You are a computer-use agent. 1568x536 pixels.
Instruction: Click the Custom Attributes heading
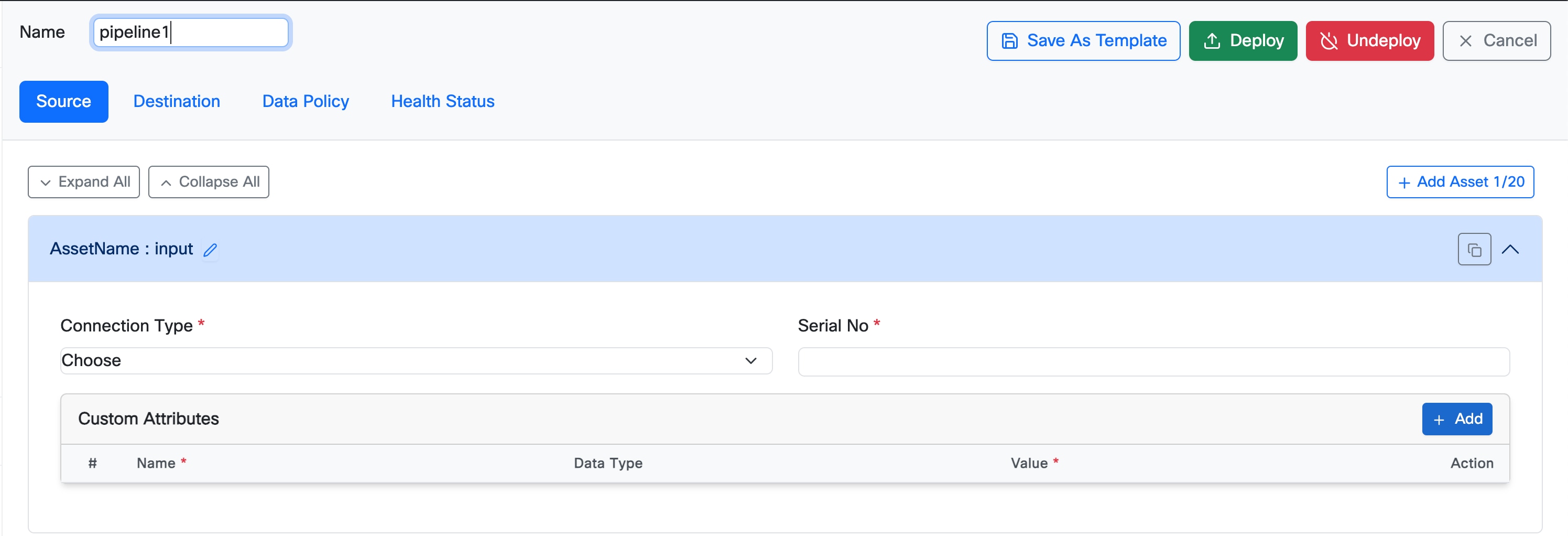coord(148,419)
